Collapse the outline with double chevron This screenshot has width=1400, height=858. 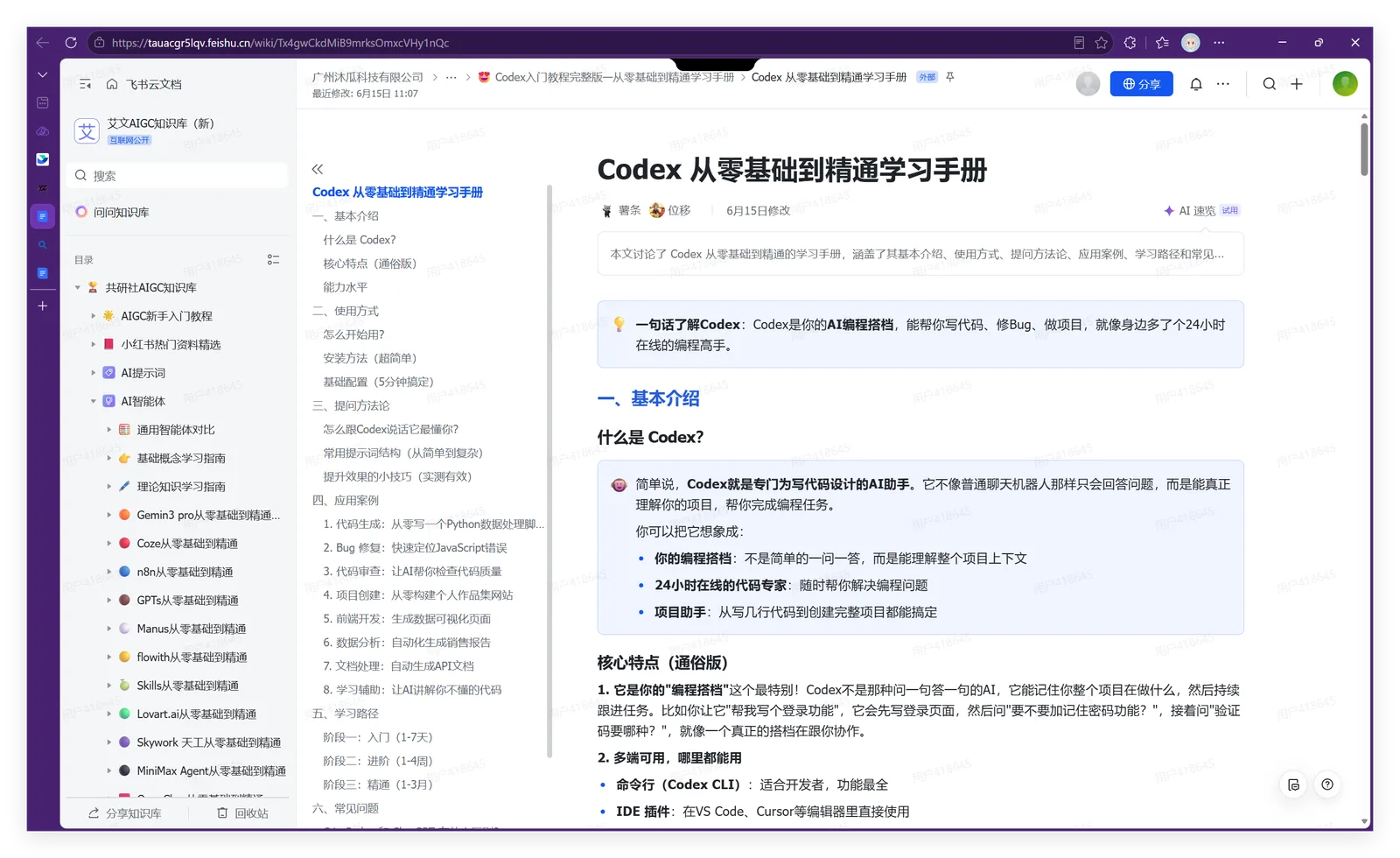[318, 169]
